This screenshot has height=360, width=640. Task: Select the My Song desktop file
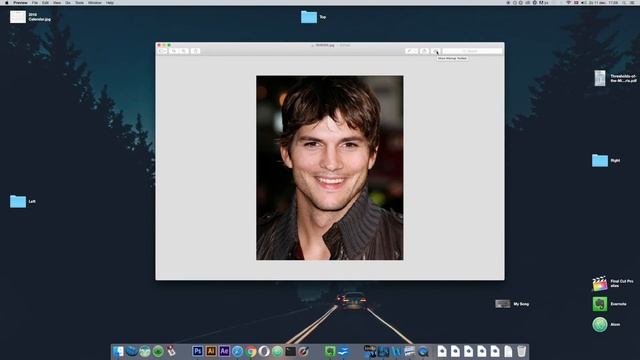coord(503,304)
